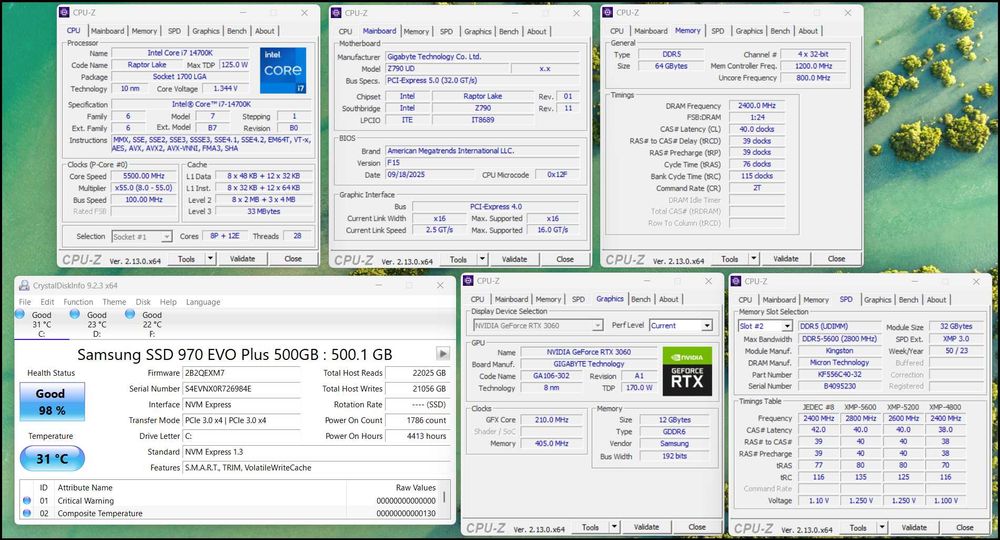
Task: Open the Edit menu in CrystalDiskInfo
Action: [47, 302]
